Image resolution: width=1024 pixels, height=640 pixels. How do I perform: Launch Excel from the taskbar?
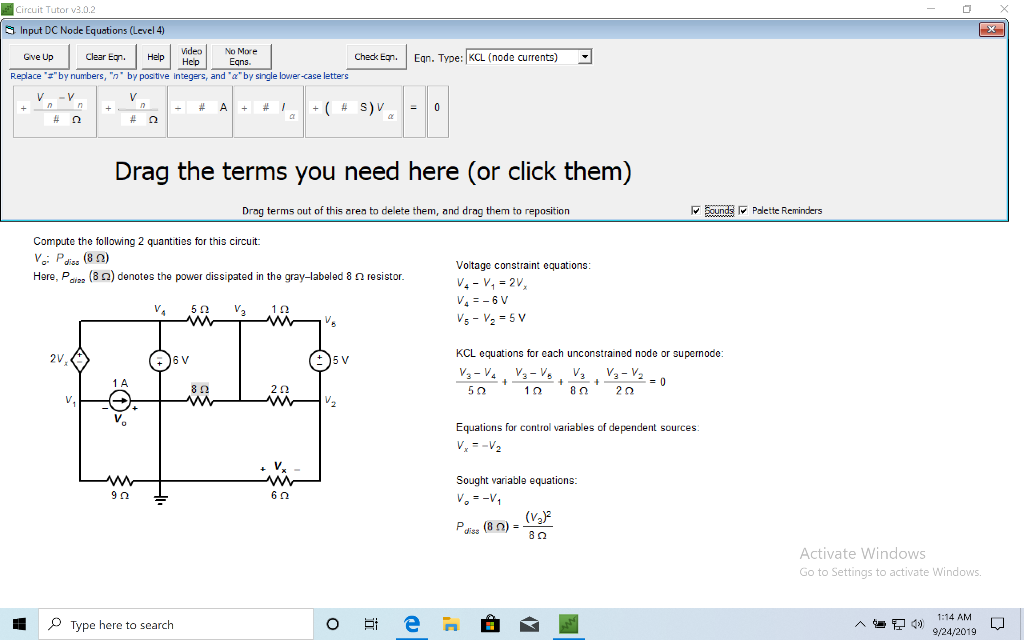click(568, 623)
